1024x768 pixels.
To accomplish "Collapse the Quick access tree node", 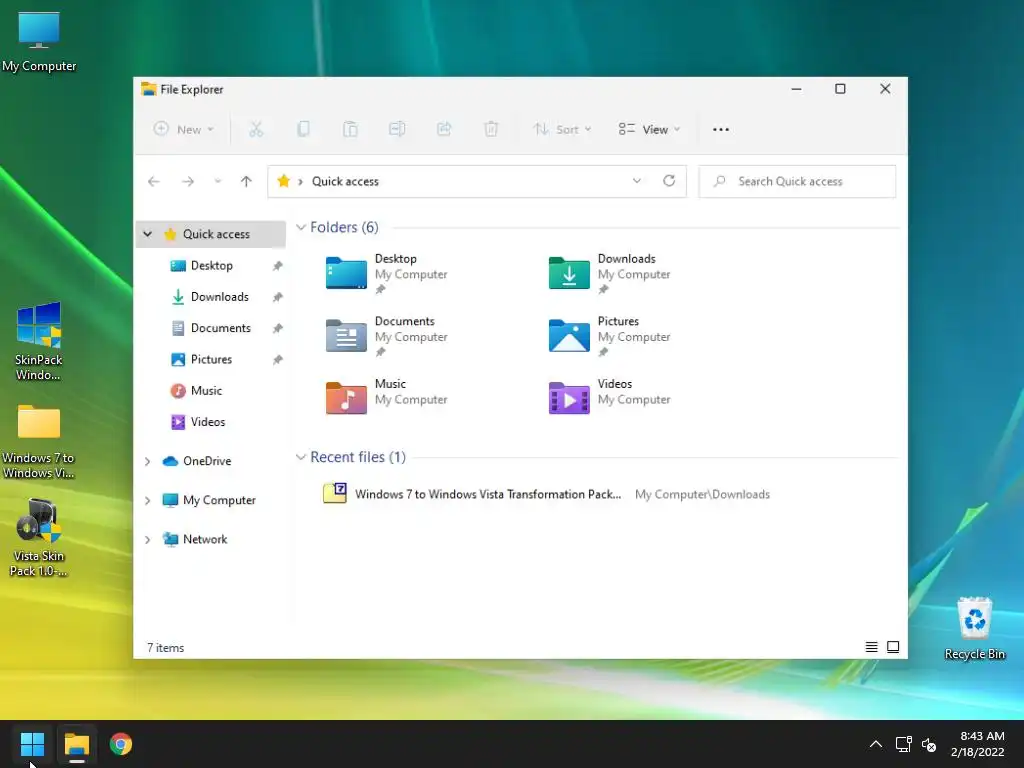I will pyautogui.click(x=148, y=234).
